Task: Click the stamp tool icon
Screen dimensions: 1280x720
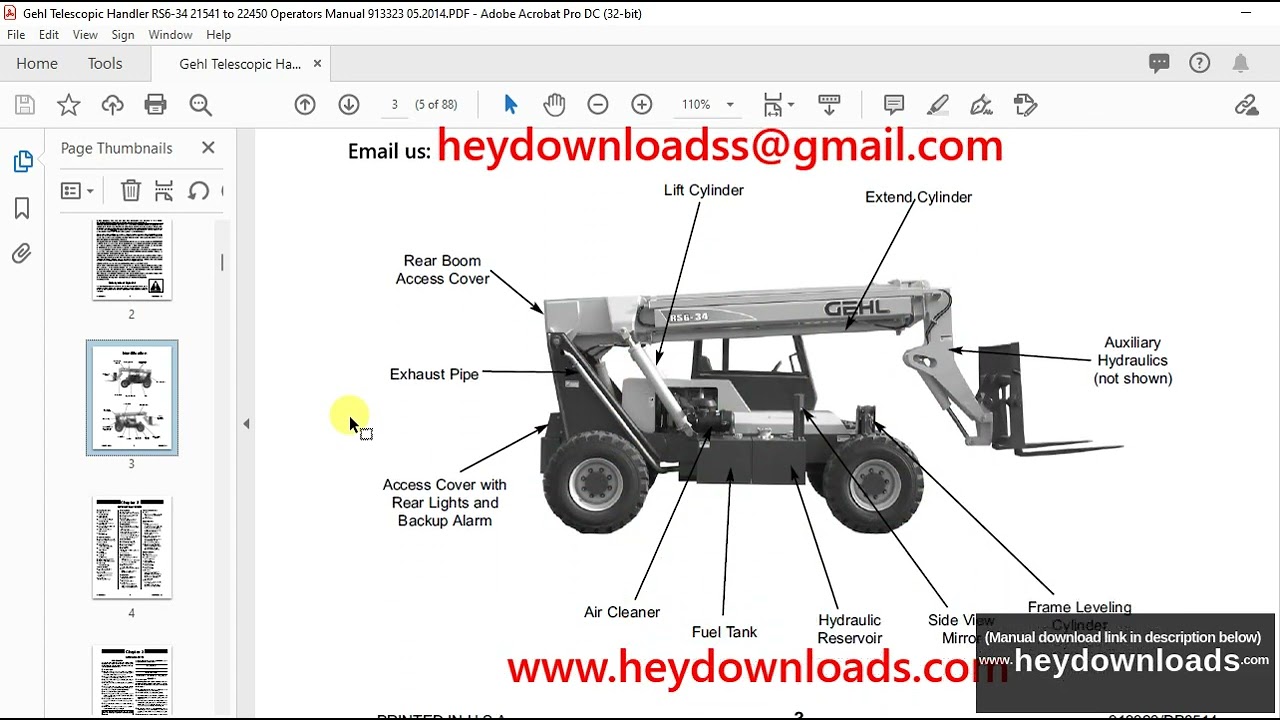Action: (x=1025, y=105)
